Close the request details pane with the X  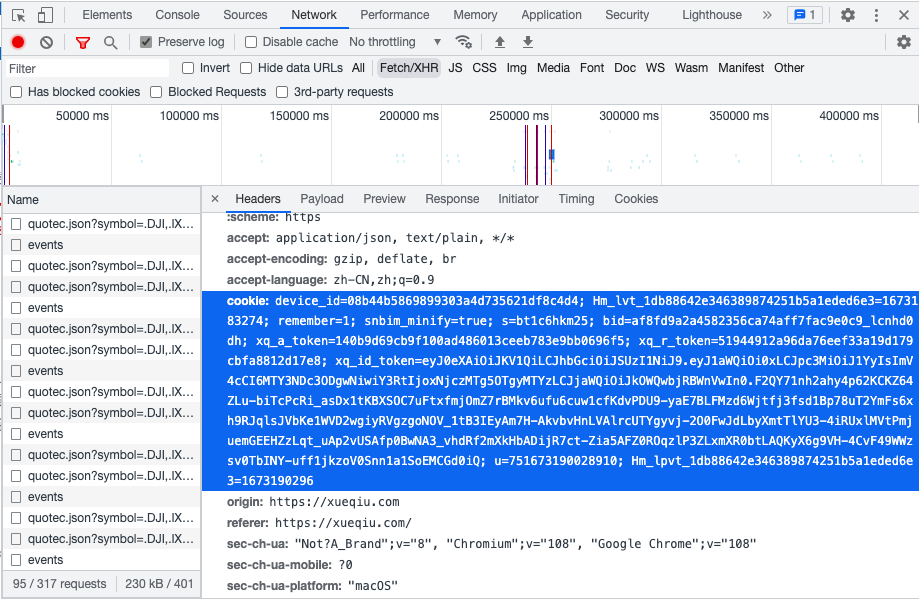tap(215, 199)
